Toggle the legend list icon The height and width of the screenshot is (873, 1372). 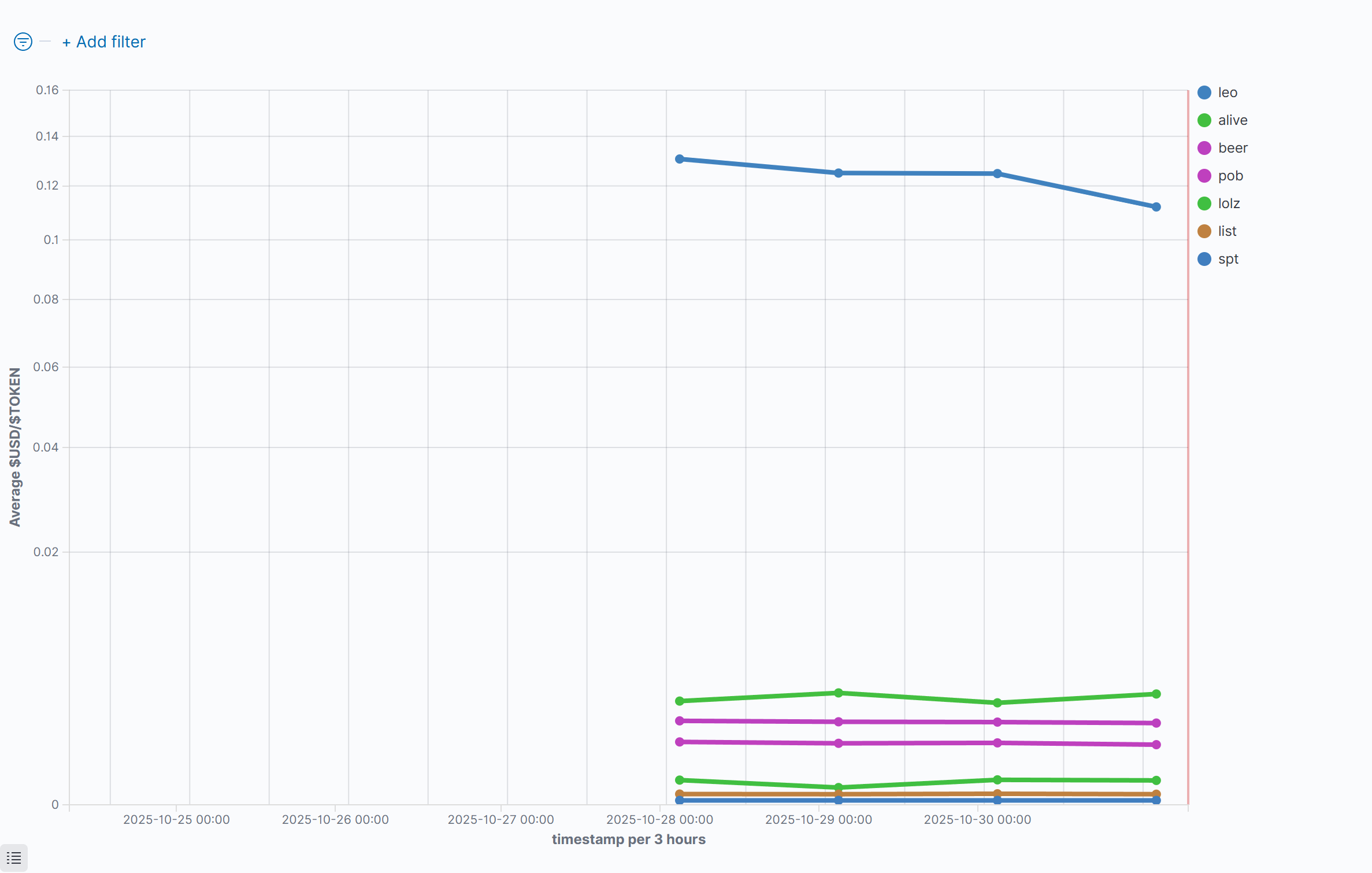(14, 858)
